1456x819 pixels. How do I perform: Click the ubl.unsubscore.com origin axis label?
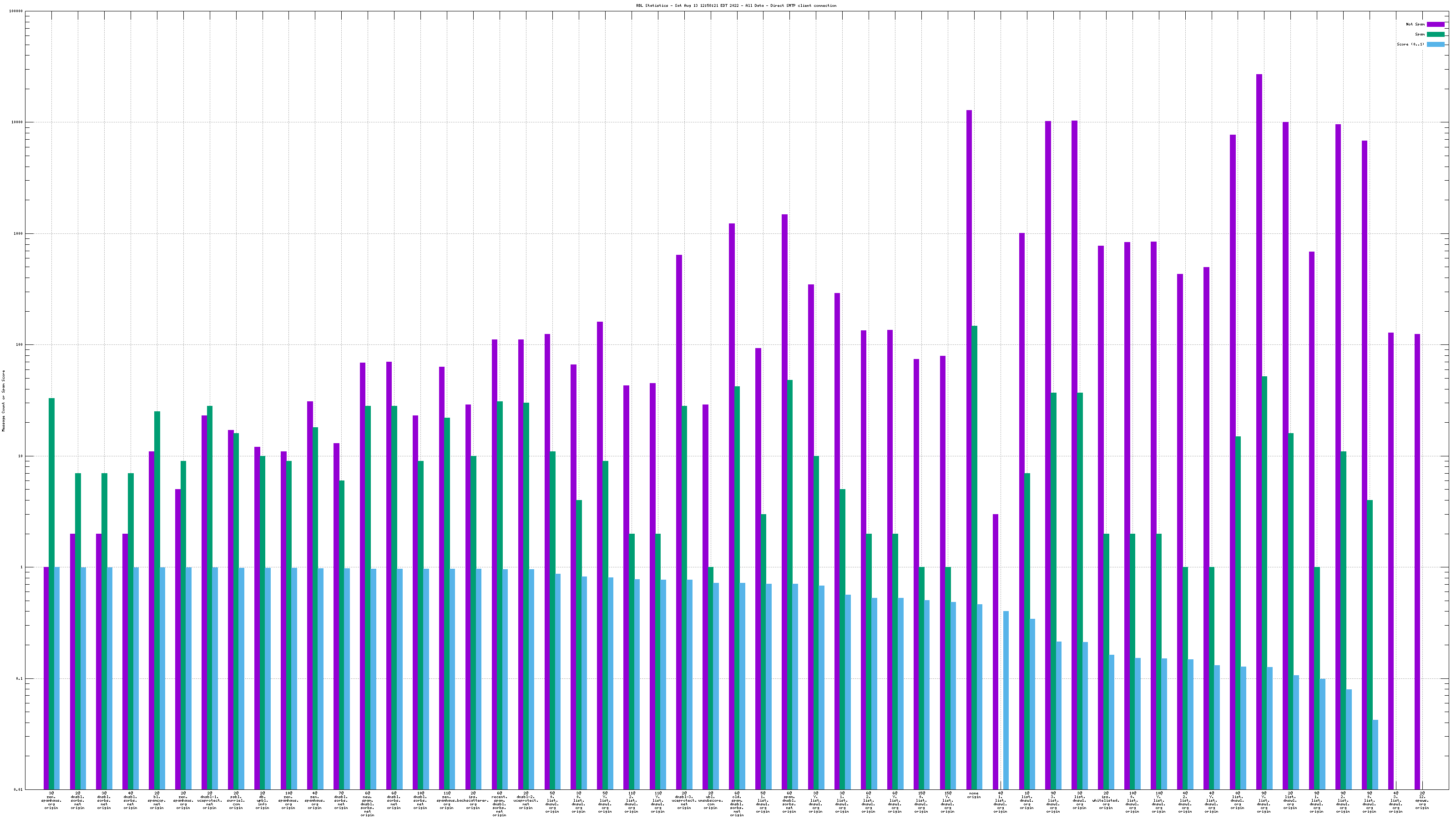pyautogui.click(x=710, y=800)
